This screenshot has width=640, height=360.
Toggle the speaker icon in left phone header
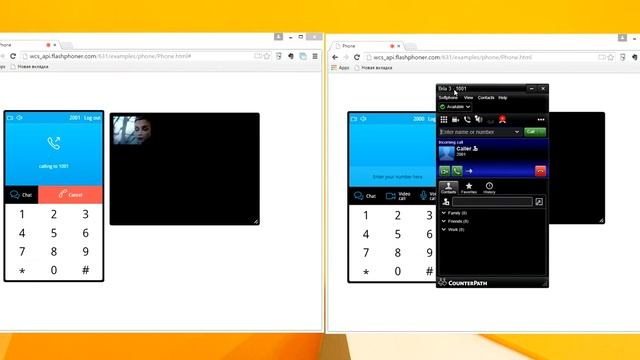(19, 118)
